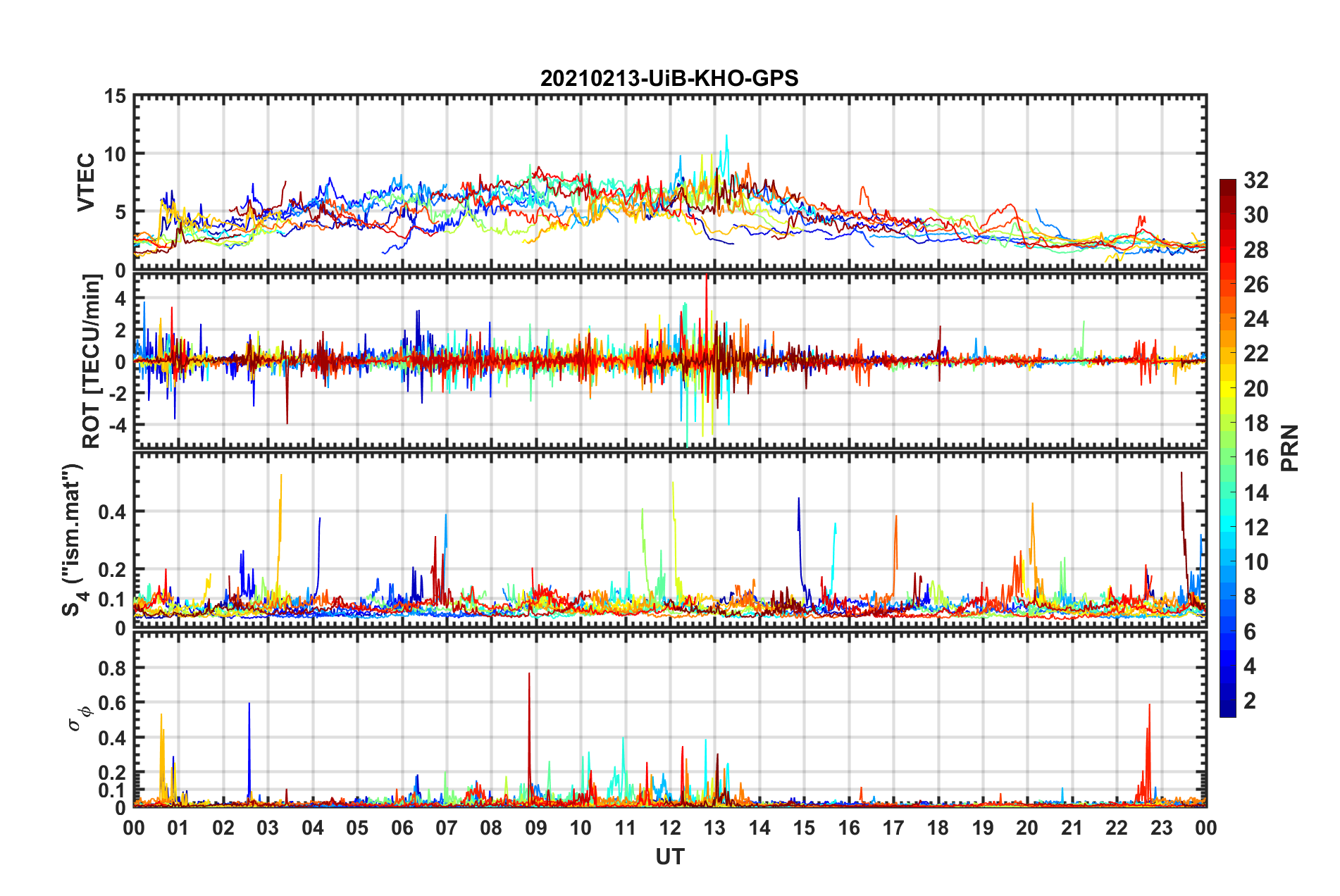Select the "UT" x-axis label
The height and width of the screenshot is (896, 1340).
[670, 857]
